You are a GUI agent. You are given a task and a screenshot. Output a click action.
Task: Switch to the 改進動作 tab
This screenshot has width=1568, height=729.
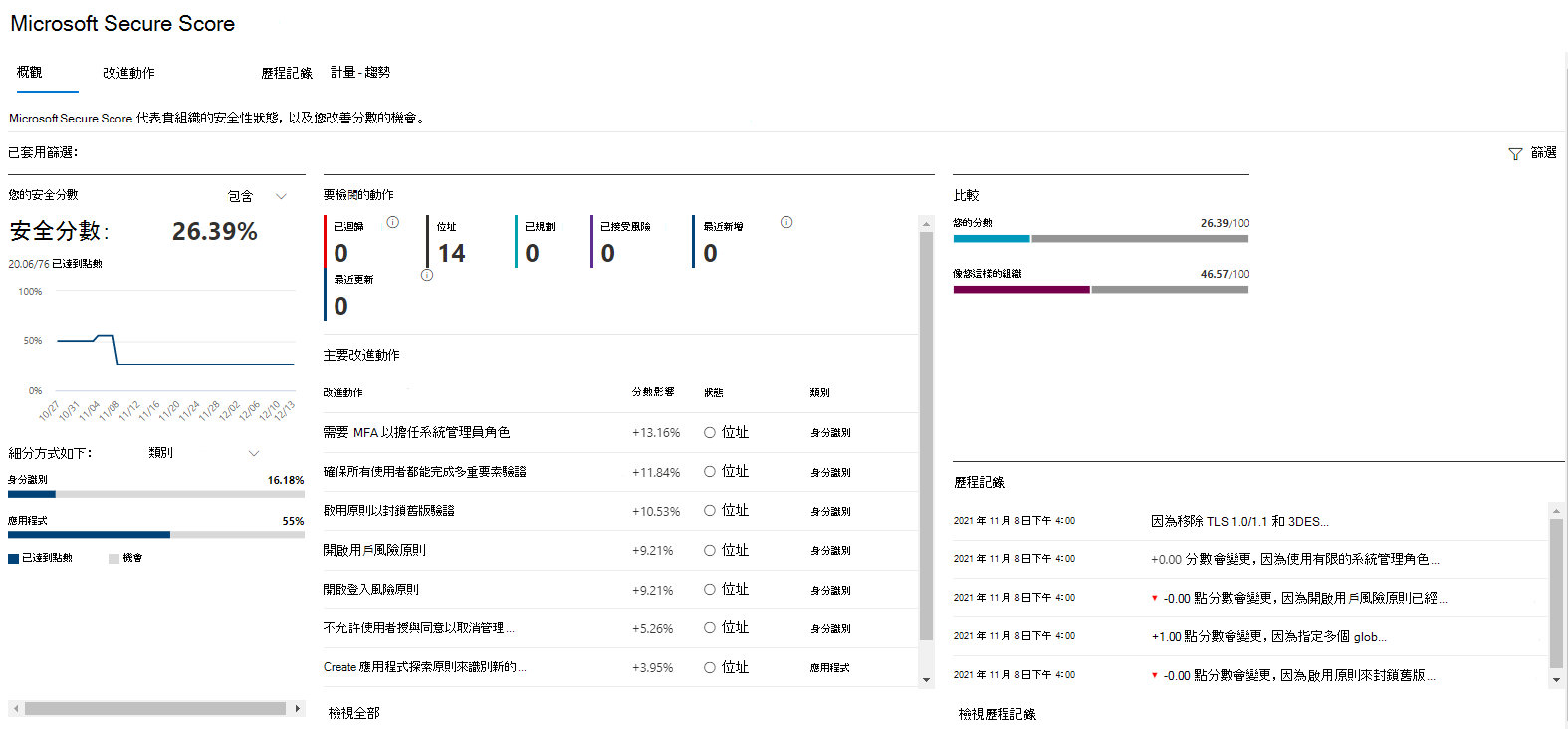coord(128,73)
